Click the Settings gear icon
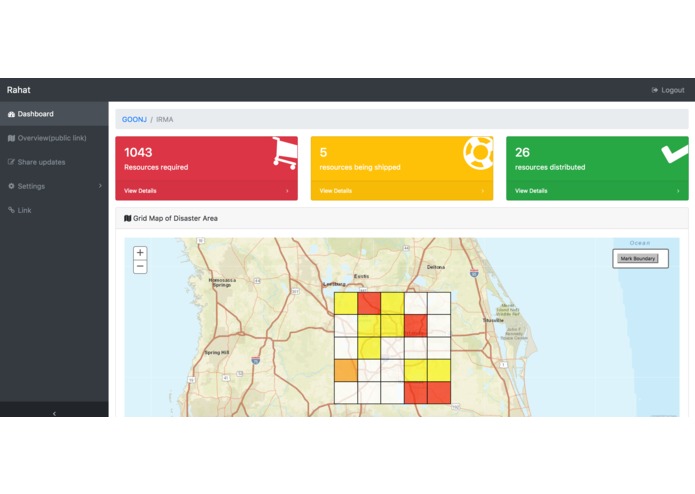This screenshot has height=494, width=695. point(12,186)
